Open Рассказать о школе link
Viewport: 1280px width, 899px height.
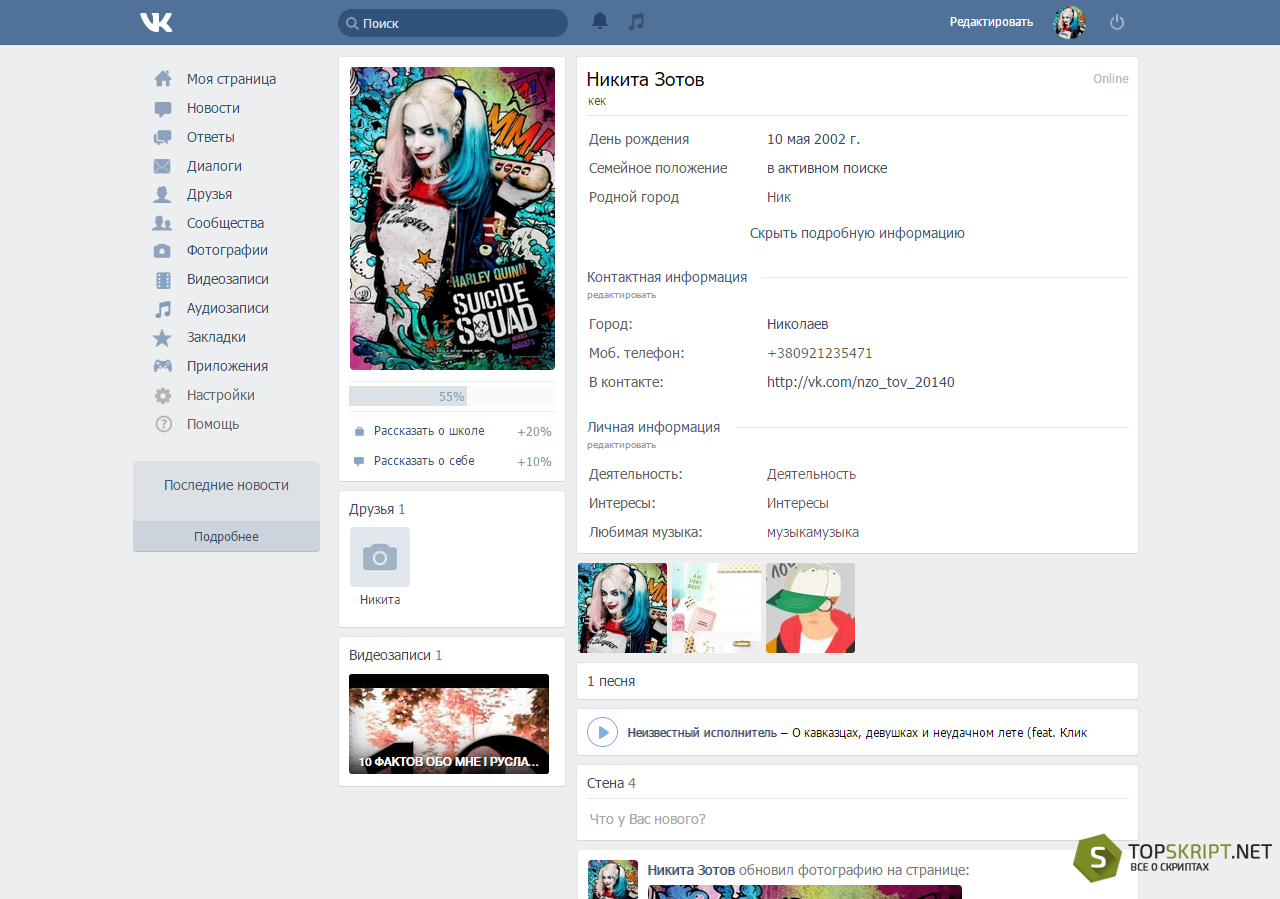429,431
